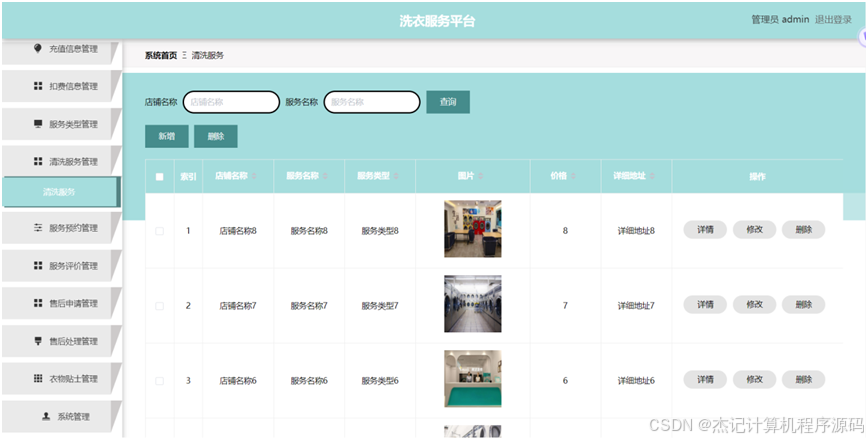Viewport: 868px width, 440px height.
Task: Tick the checkbox for row 店铺名称6
Action: (159, 381)
